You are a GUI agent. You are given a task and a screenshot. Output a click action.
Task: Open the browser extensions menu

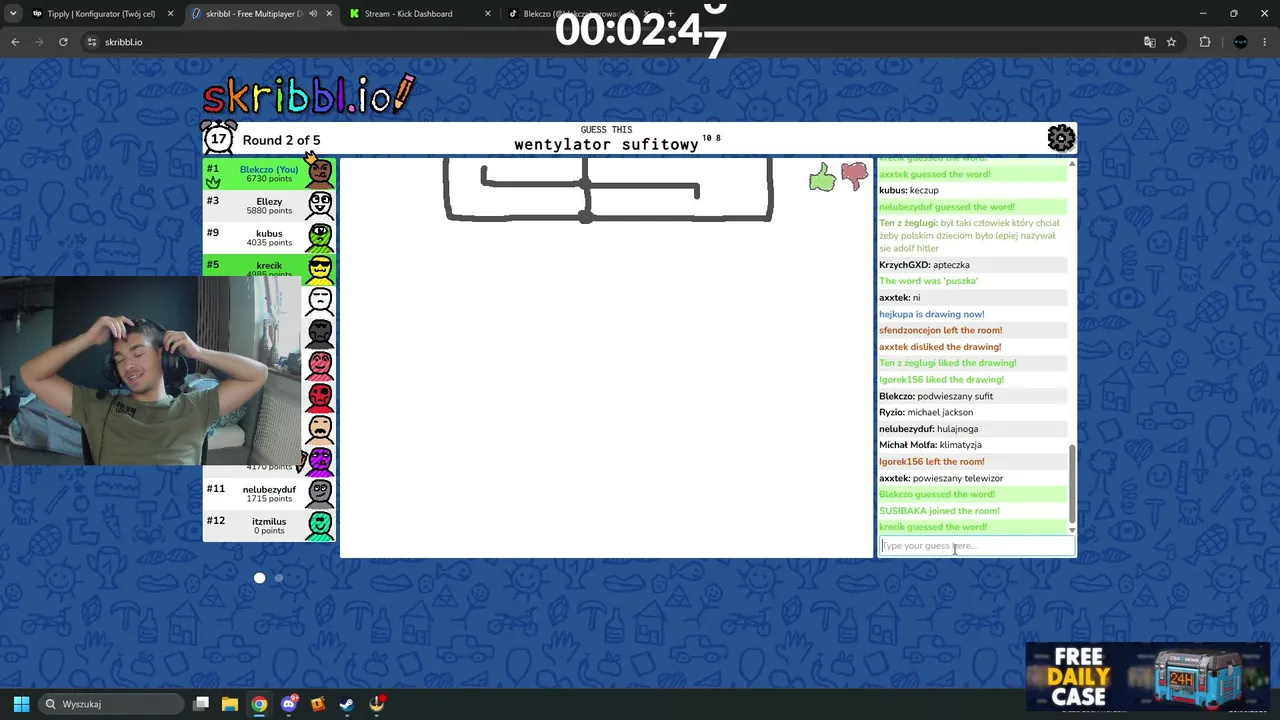pos(1205,42)
